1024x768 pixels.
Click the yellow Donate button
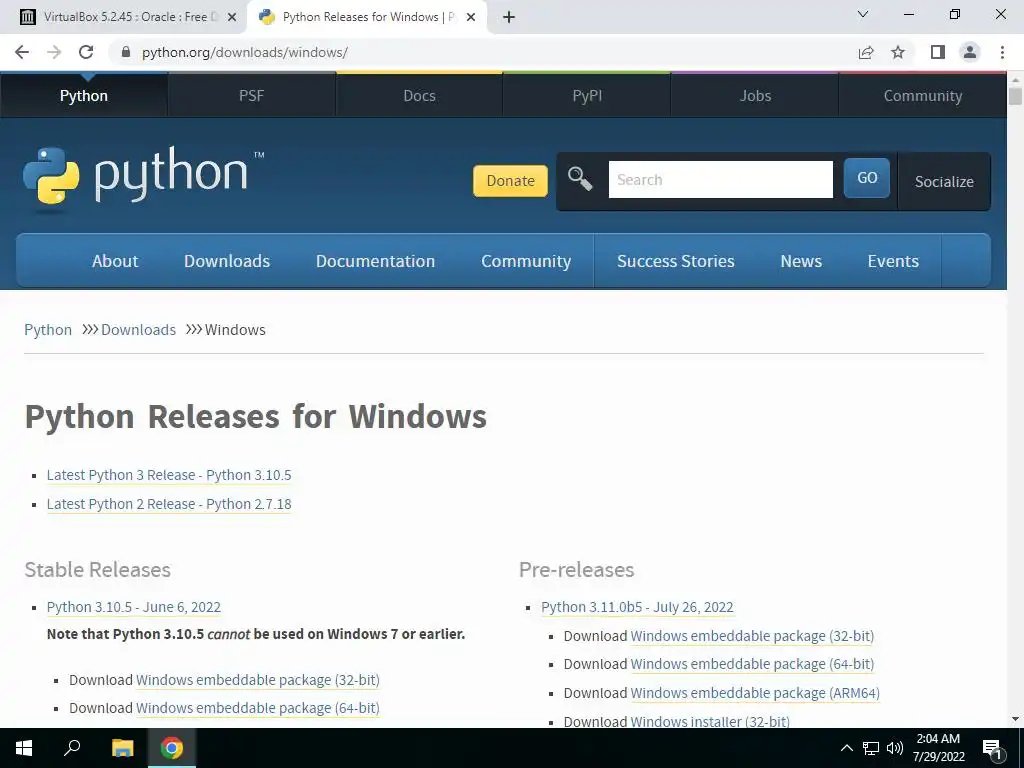click(510, 181)
